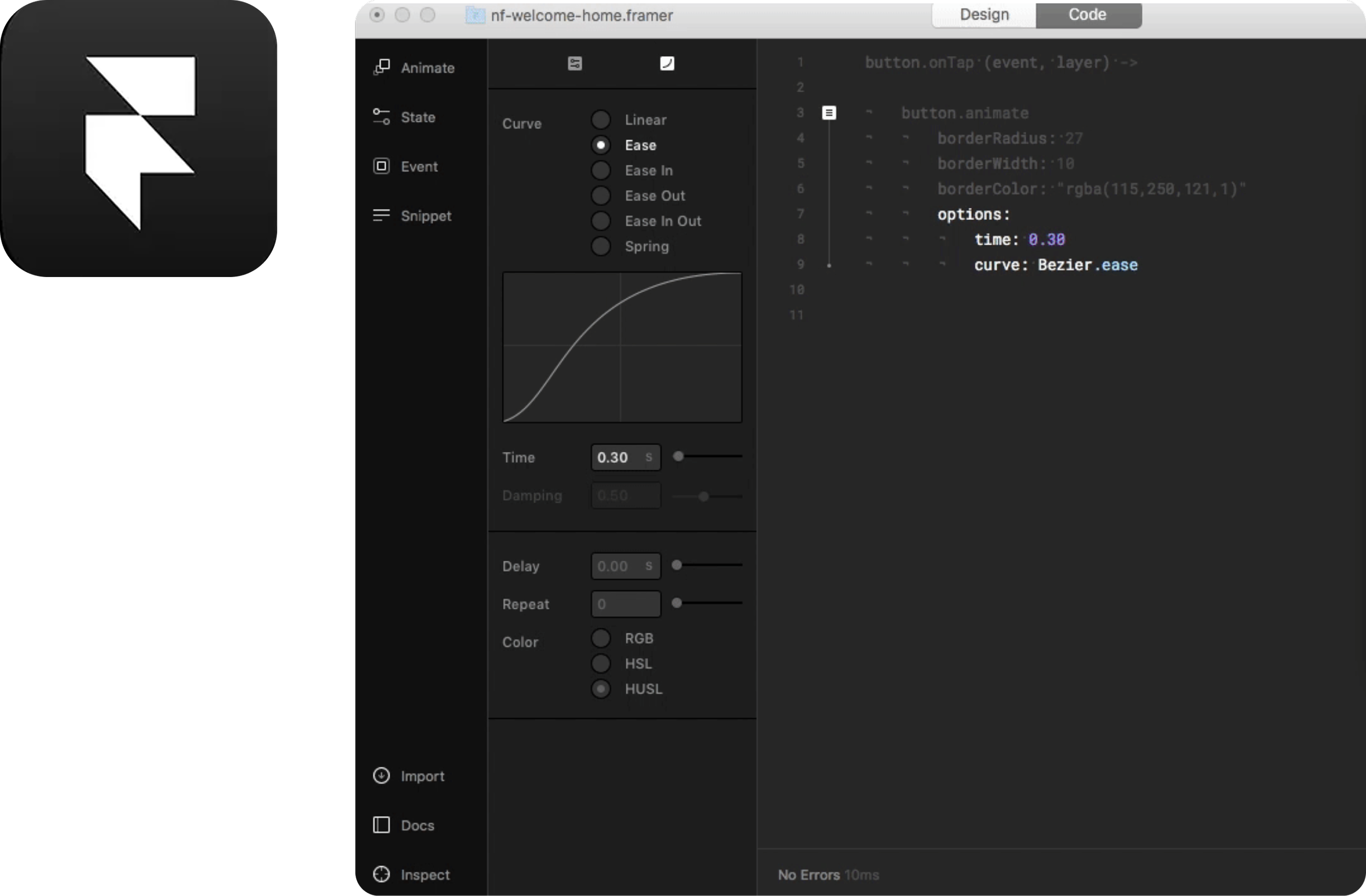
Task: Click the Time slider handle
Action: [x=679, y=456]
